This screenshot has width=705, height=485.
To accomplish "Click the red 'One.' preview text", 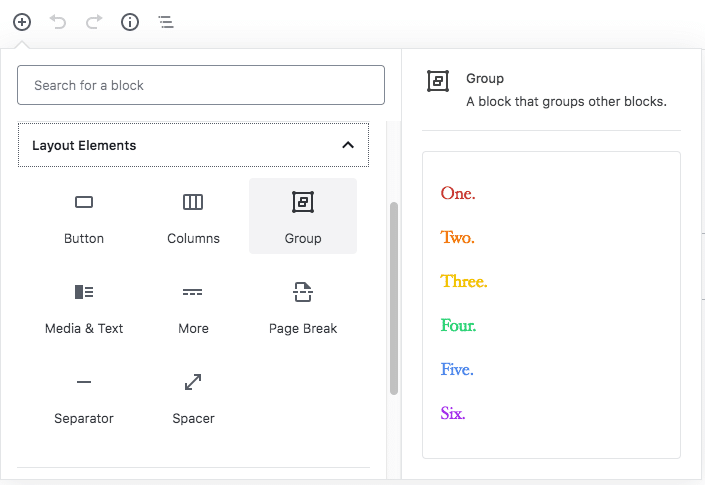I will coord(458,193).
